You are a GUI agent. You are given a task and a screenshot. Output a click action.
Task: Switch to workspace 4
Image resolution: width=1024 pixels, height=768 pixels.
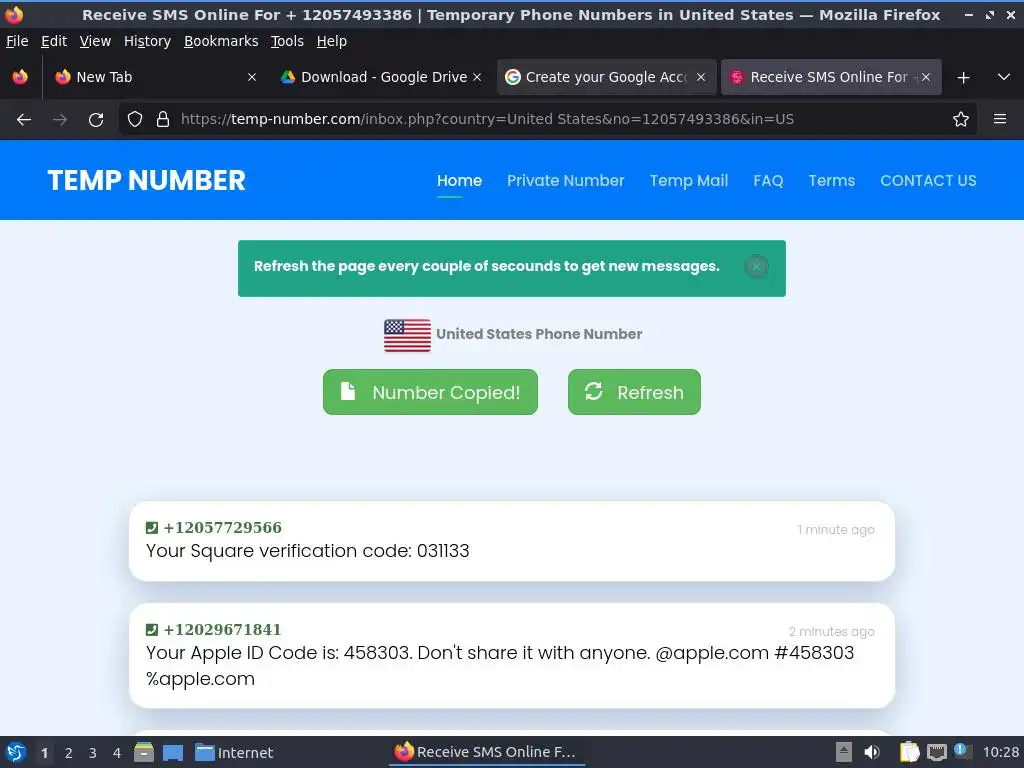[117, 753]
